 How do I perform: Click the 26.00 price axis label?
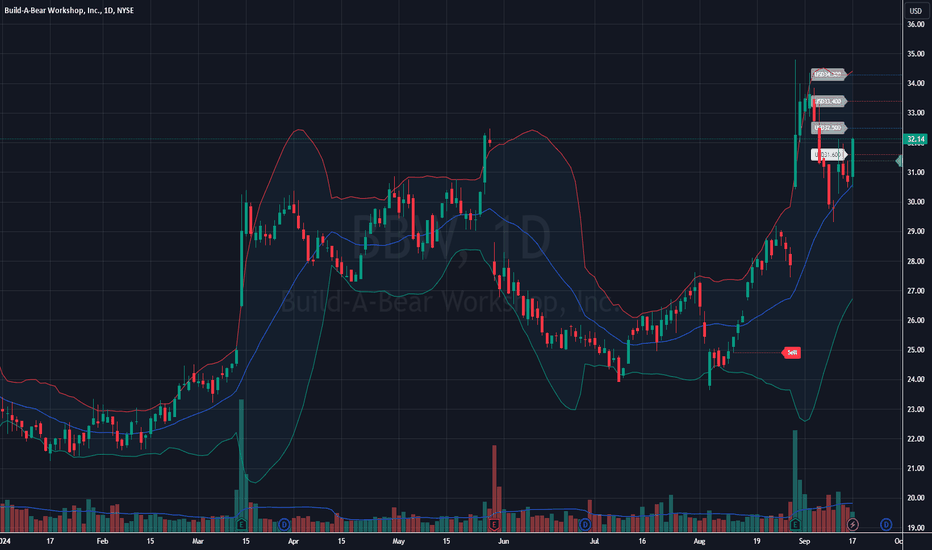(x=915, y=320)
